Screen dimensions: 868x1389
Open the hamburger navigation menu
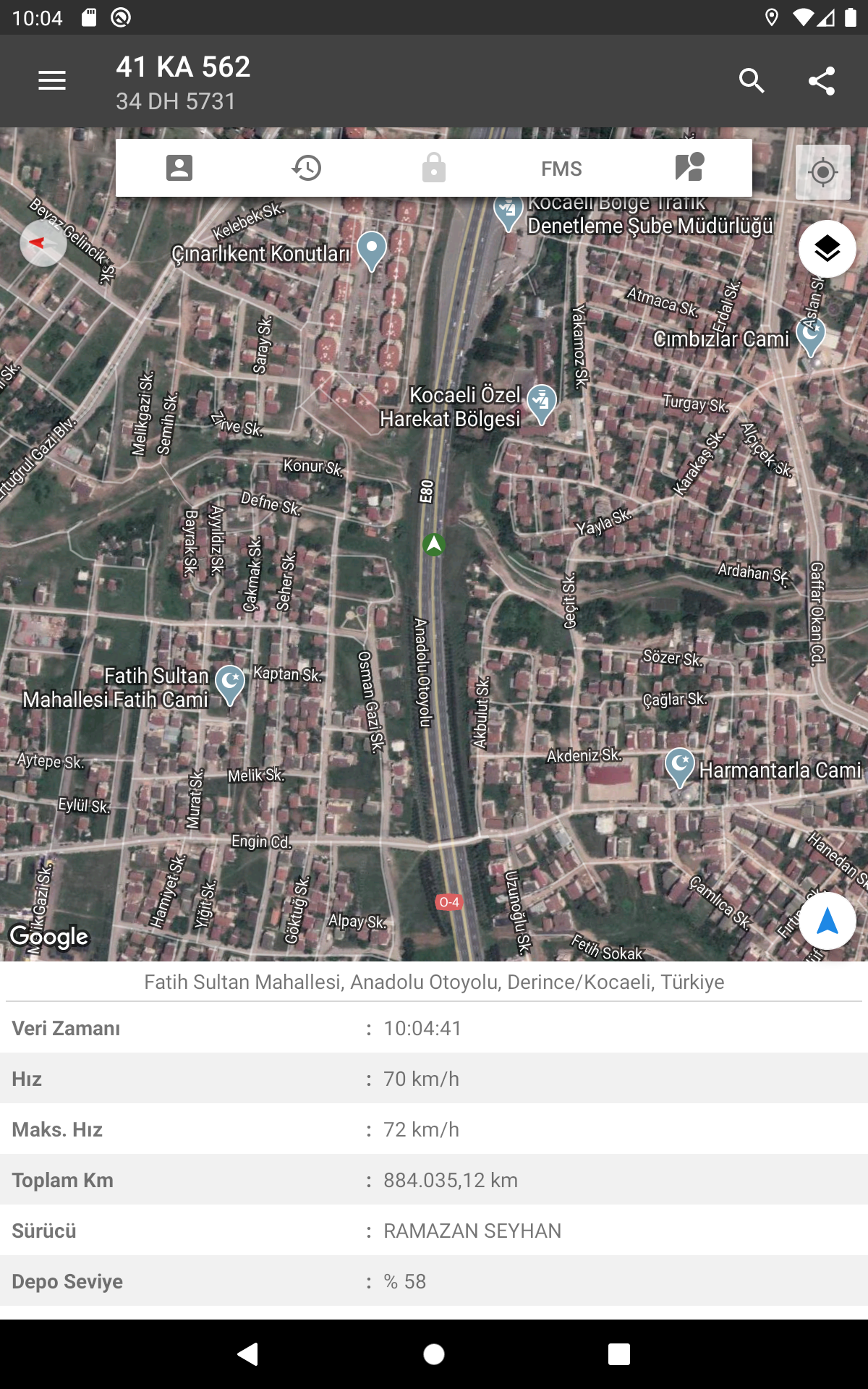click(52, 80)
